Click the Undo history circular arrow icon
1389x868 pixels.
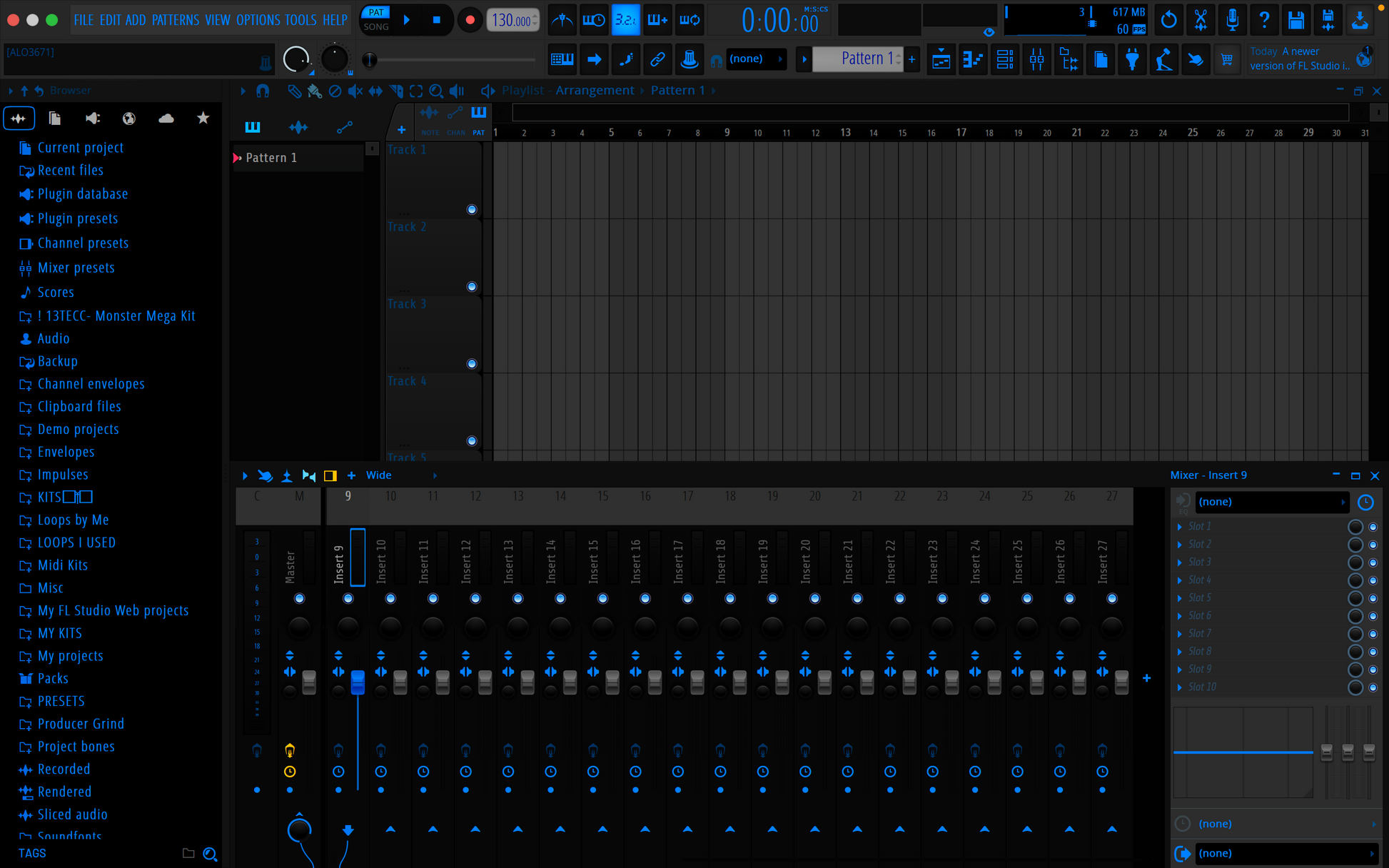(1168, 20)
